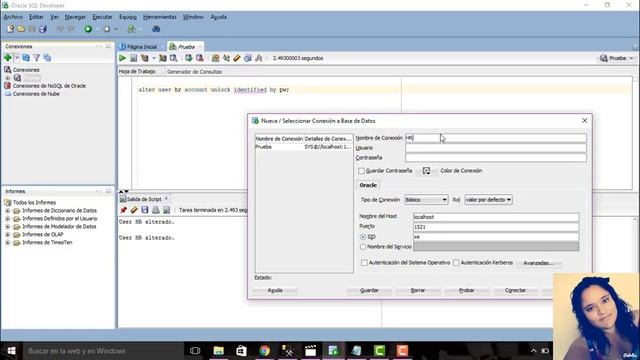Click the Conectar button

pyautogui.click(x=516, y=290)
